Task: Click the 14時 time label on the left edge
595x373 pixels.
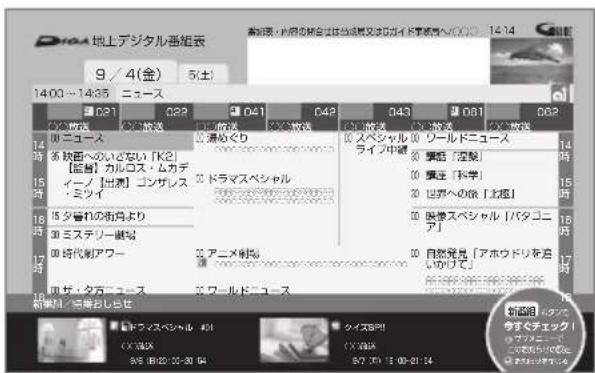Action: (39, 151)
